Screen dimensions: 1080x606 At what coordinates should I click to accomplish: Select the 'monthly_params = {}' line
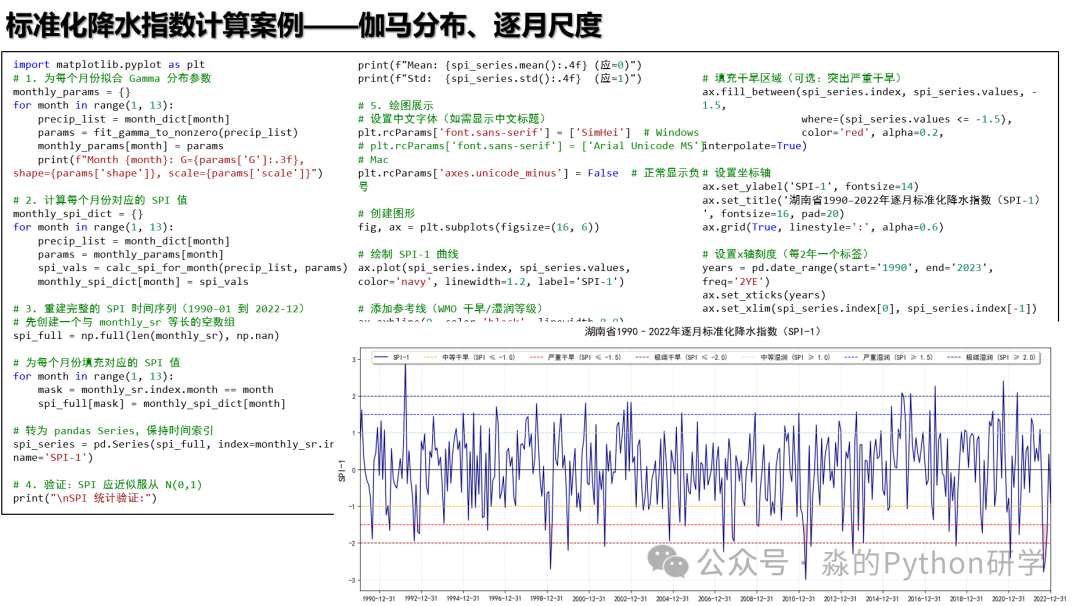pos(72,92)
